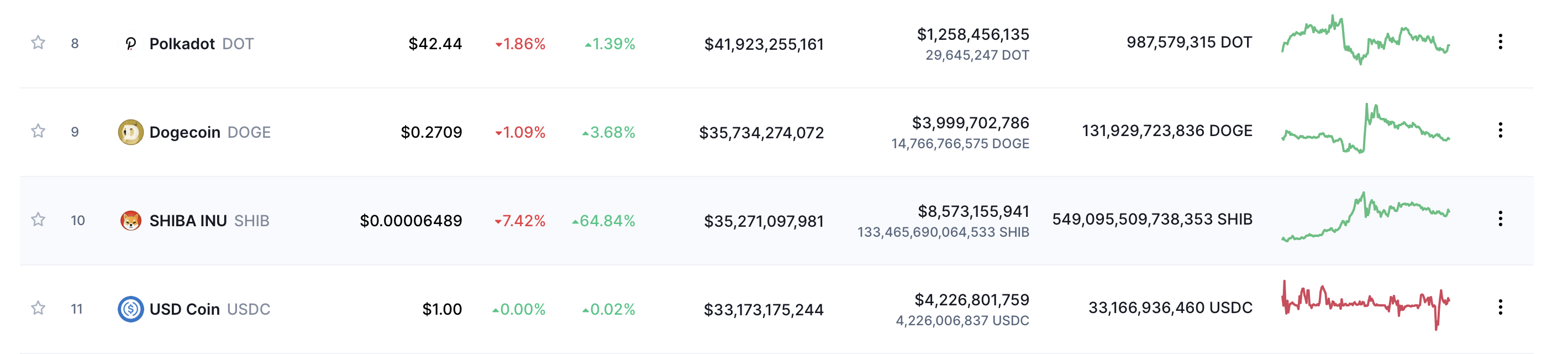Click the SHIBA INU coin logo
The image size is (1568, 354).
point(130,221)
